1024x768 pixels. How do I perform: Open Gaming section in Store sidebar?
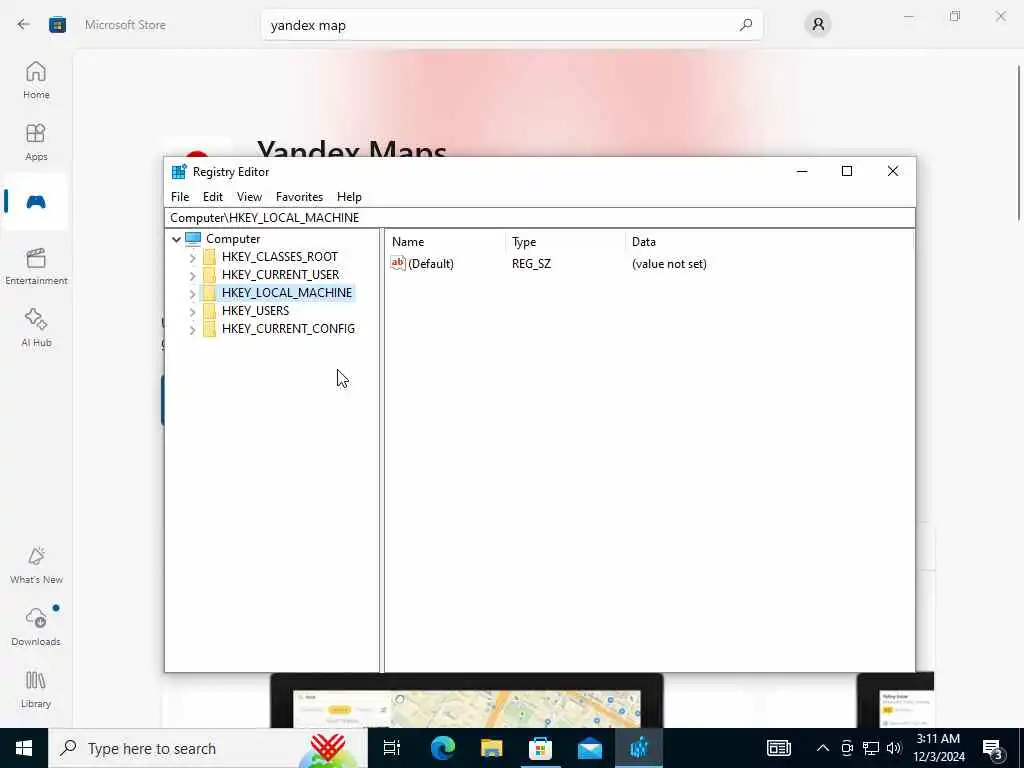coord(36,202)
